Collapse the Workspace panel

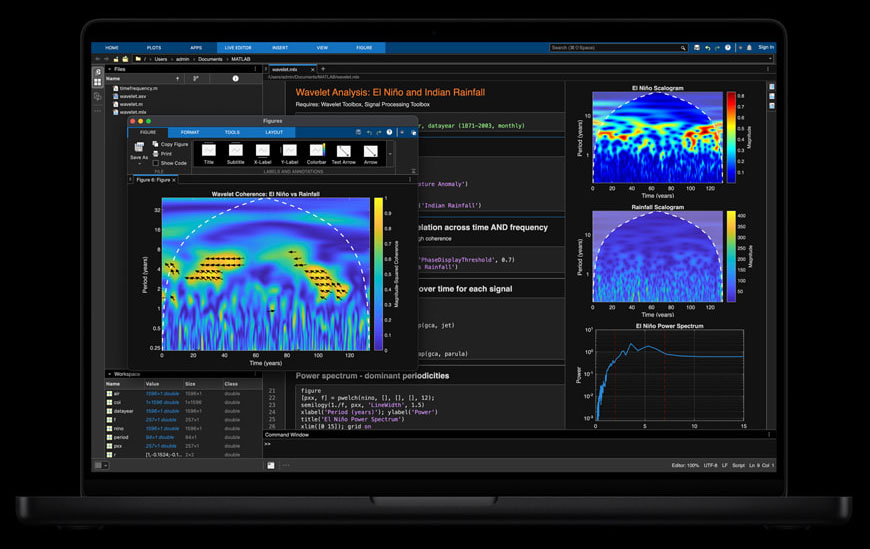click(110, 374)
